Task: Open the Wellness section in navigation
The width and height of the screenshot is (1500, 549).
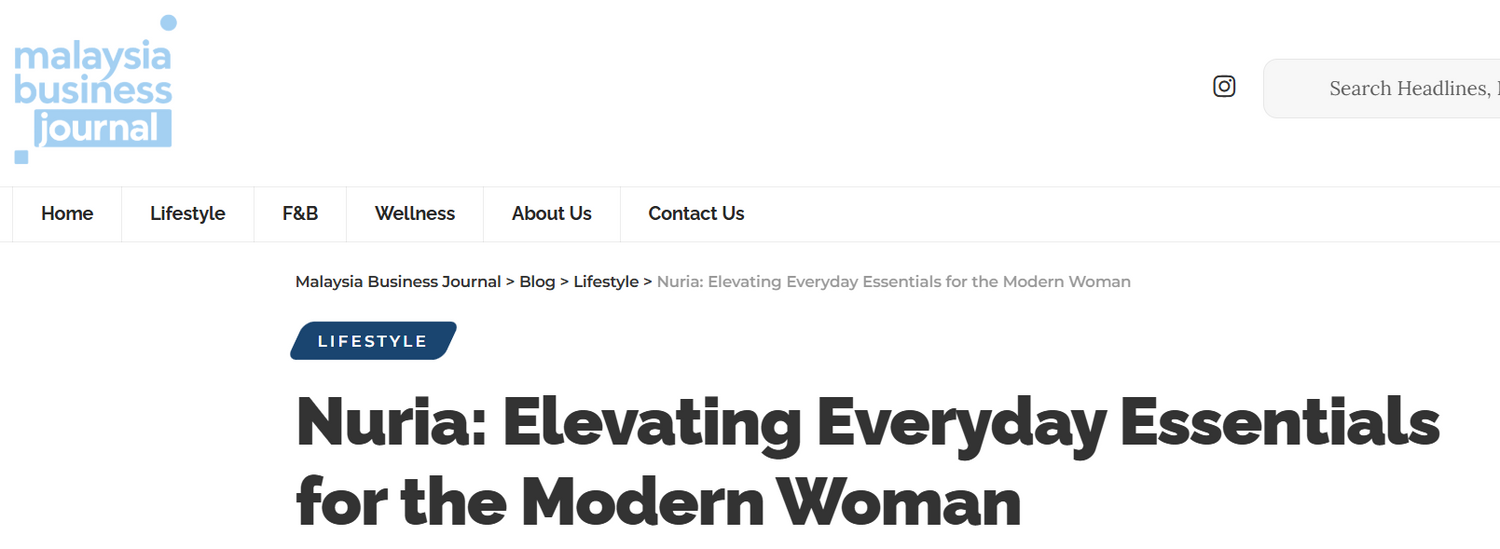Action: pyautogui.click(x=415, y=213)
